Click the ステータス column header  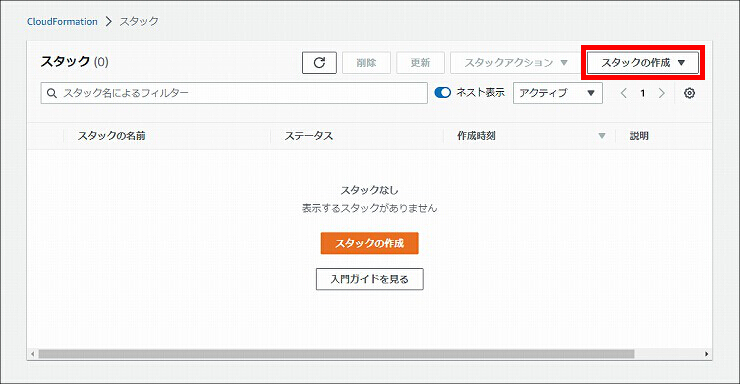coord(309,136)
